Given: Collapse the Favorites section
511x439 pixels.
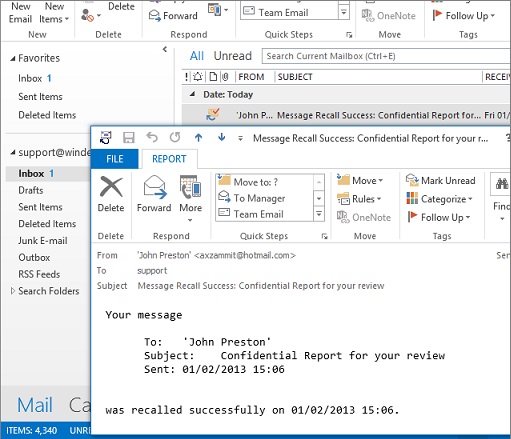Looking at the screenshot, I should pyautogui.click(x=13, y=59).
